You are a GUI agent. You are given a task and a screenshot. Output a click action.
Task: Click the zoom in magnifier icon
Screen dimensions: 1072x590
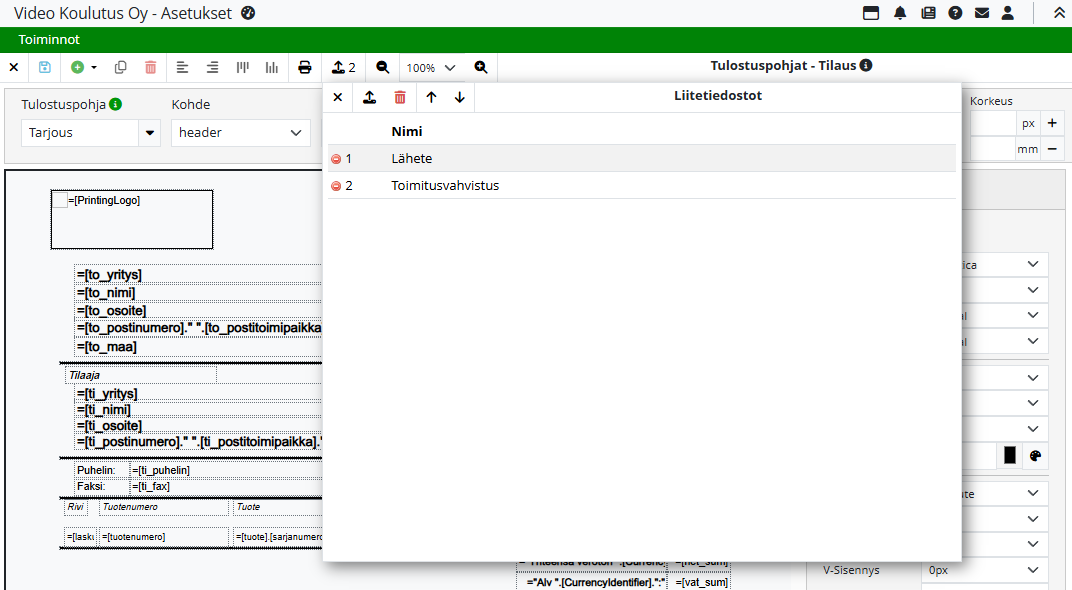[481, 67]
